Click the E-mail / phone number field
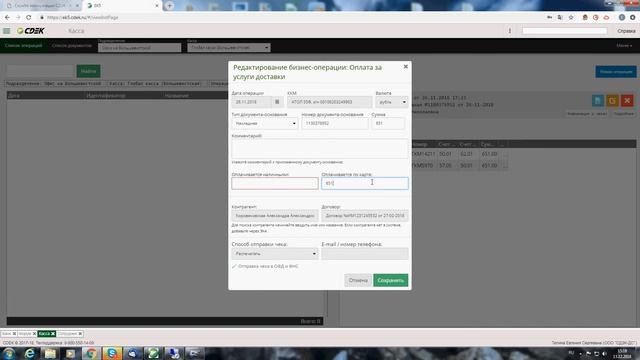 coord(364,253)
